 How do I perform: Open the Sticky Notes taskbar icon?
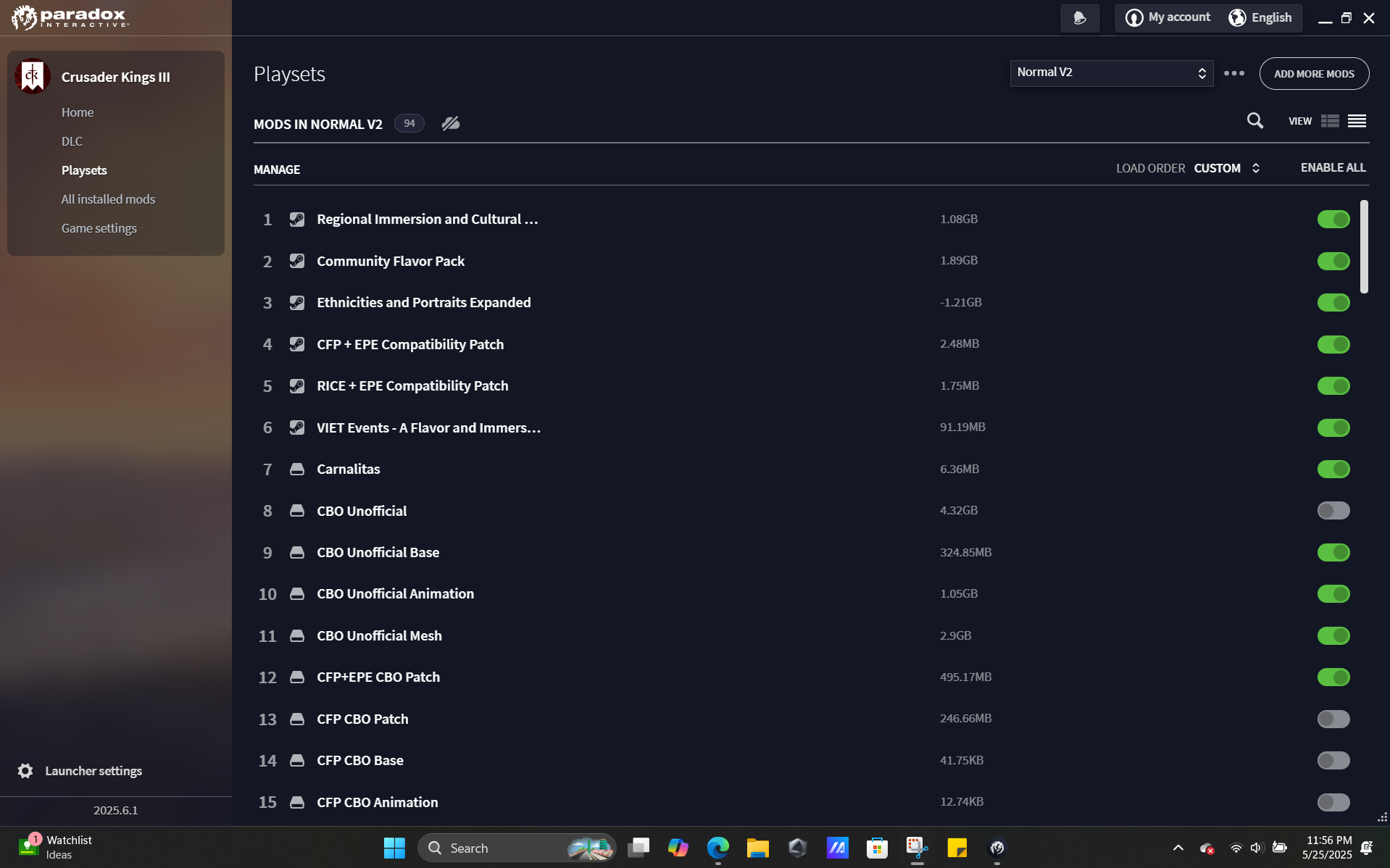957,848
